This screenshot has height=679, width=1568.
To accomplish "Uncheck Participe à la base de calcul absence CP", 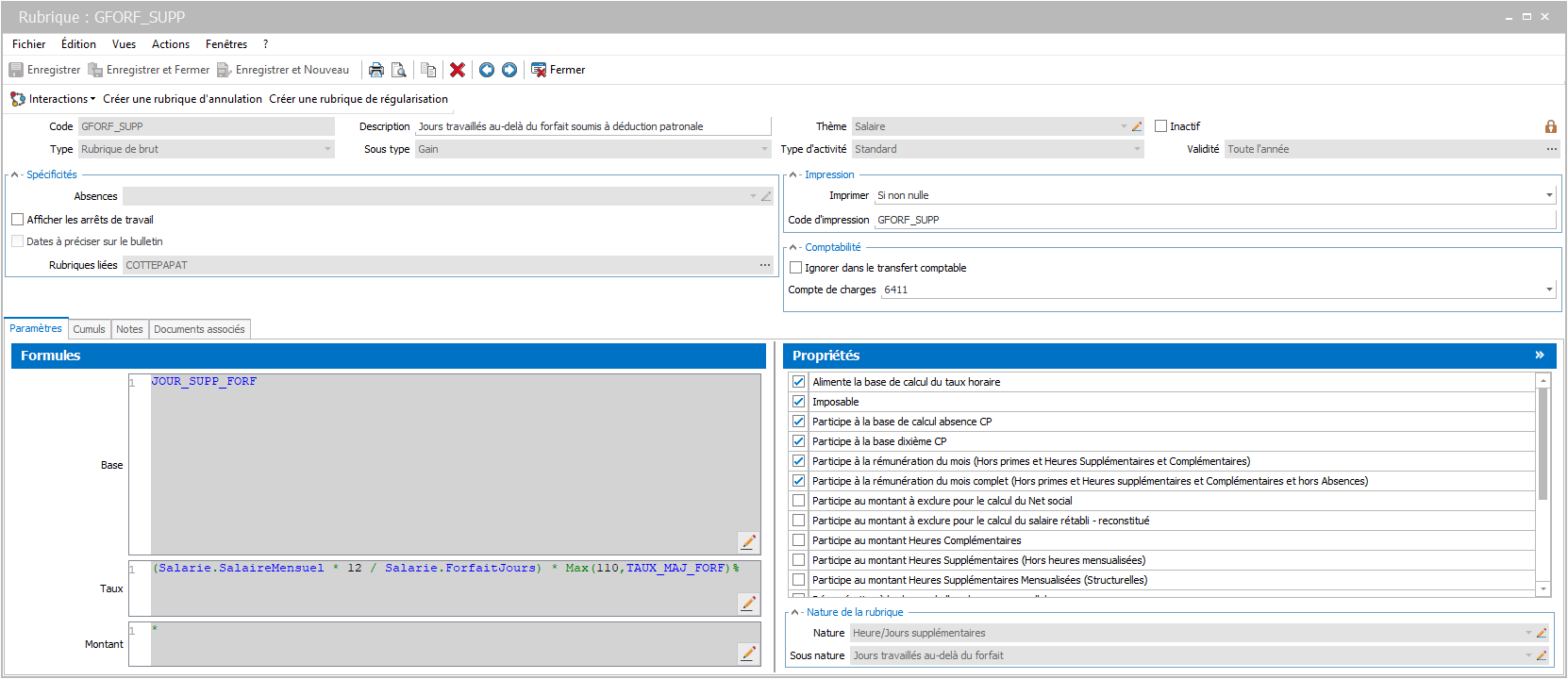I will point(799,422).
